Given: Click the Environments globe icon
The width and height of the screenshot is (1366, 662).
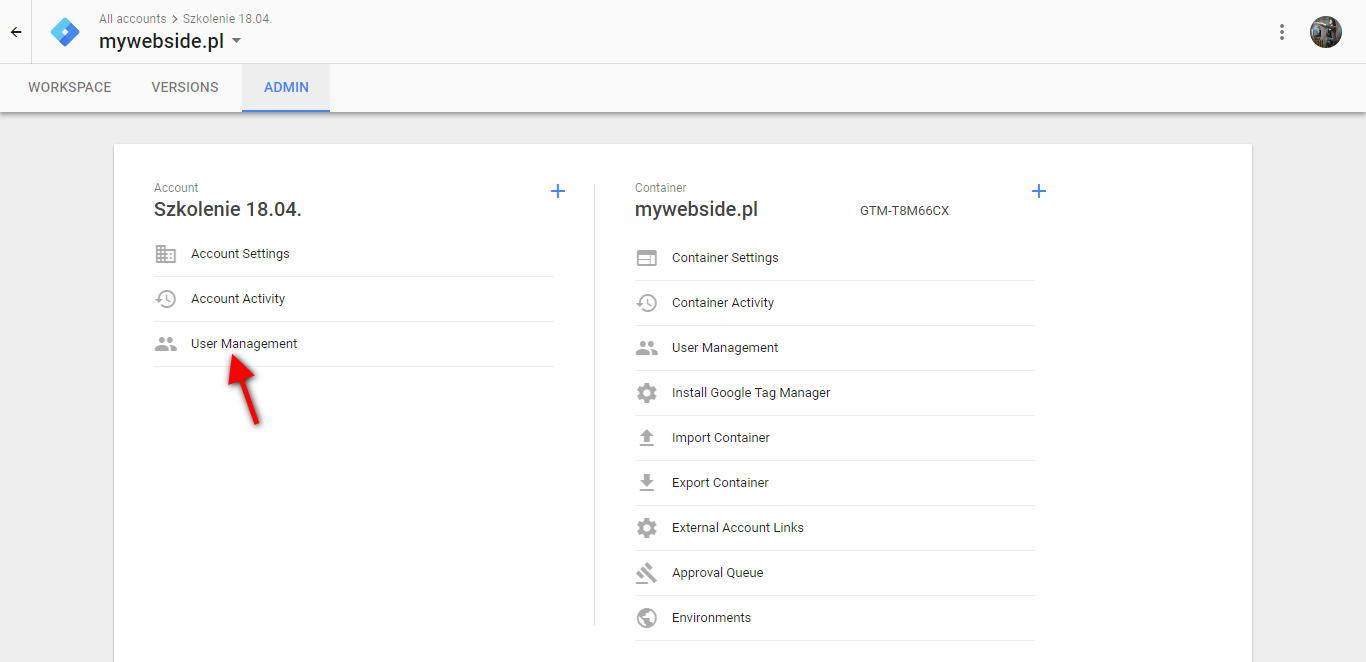Looking at the screenshot, I should click(x=647, y=618).
